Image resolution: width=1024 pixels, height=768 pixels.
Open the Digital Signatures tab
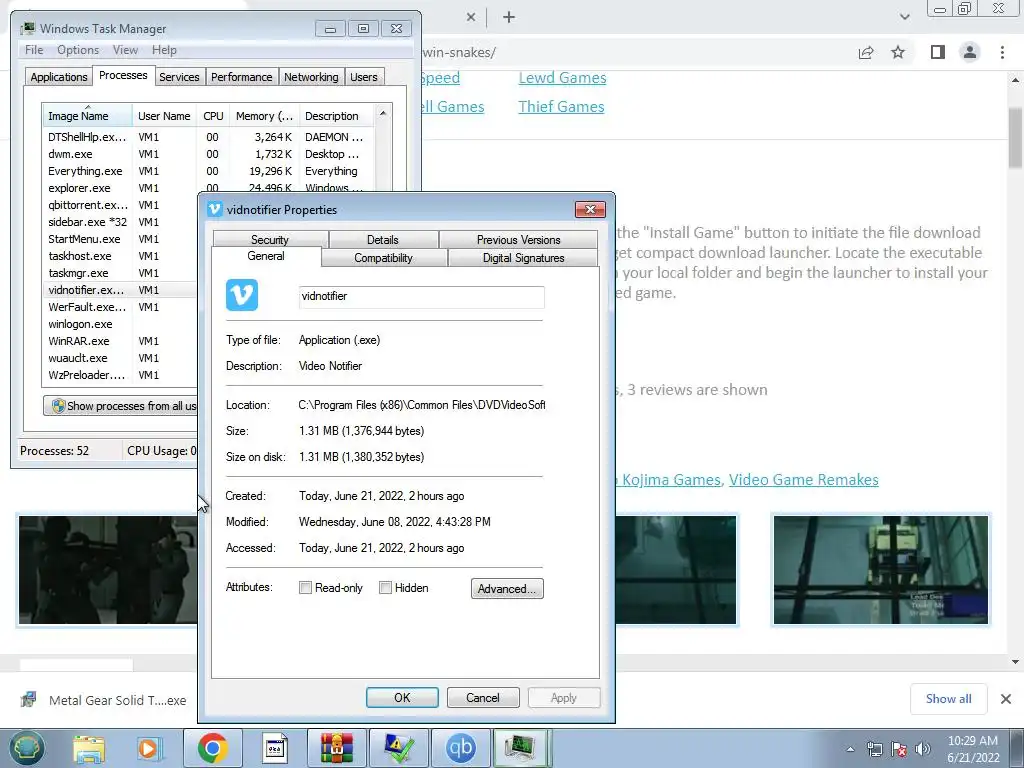pos(523,258)
